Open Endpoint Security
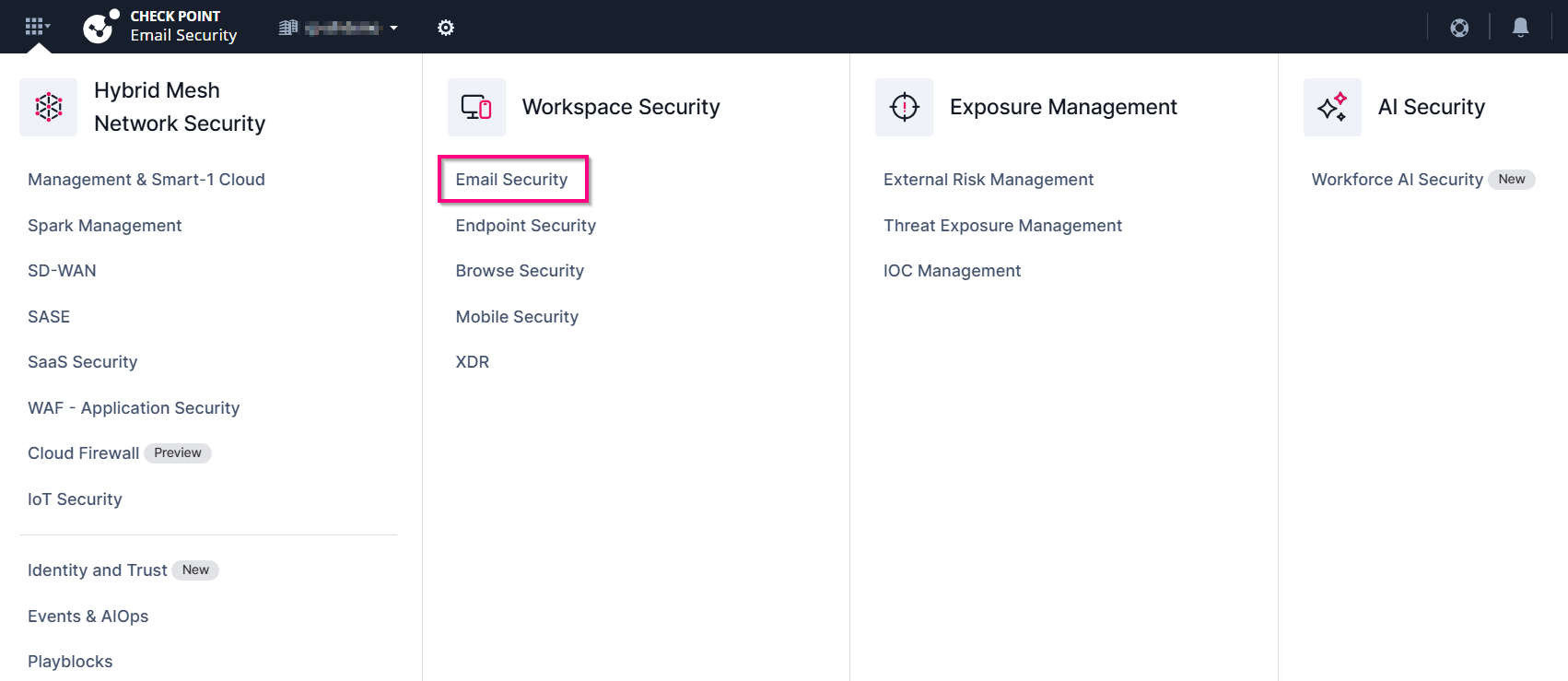The image size is (1568, 681). (526, 226)
